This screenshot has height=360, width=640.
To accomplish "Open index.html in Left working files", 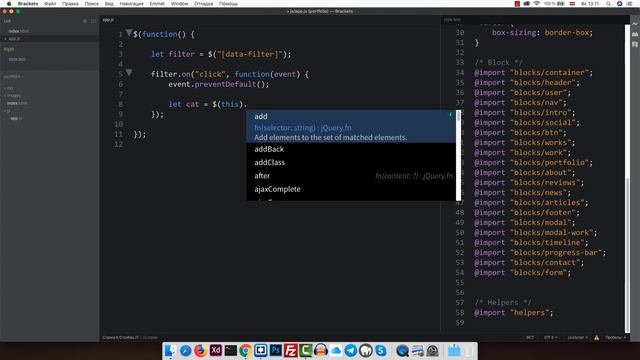I will coord(19,31).
